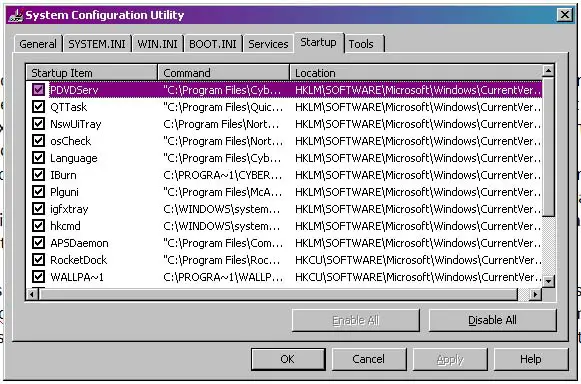This screenshot has height=384, width=581.
Task: Click the horizontal scroll right arrow
Action: coord(535,294)
